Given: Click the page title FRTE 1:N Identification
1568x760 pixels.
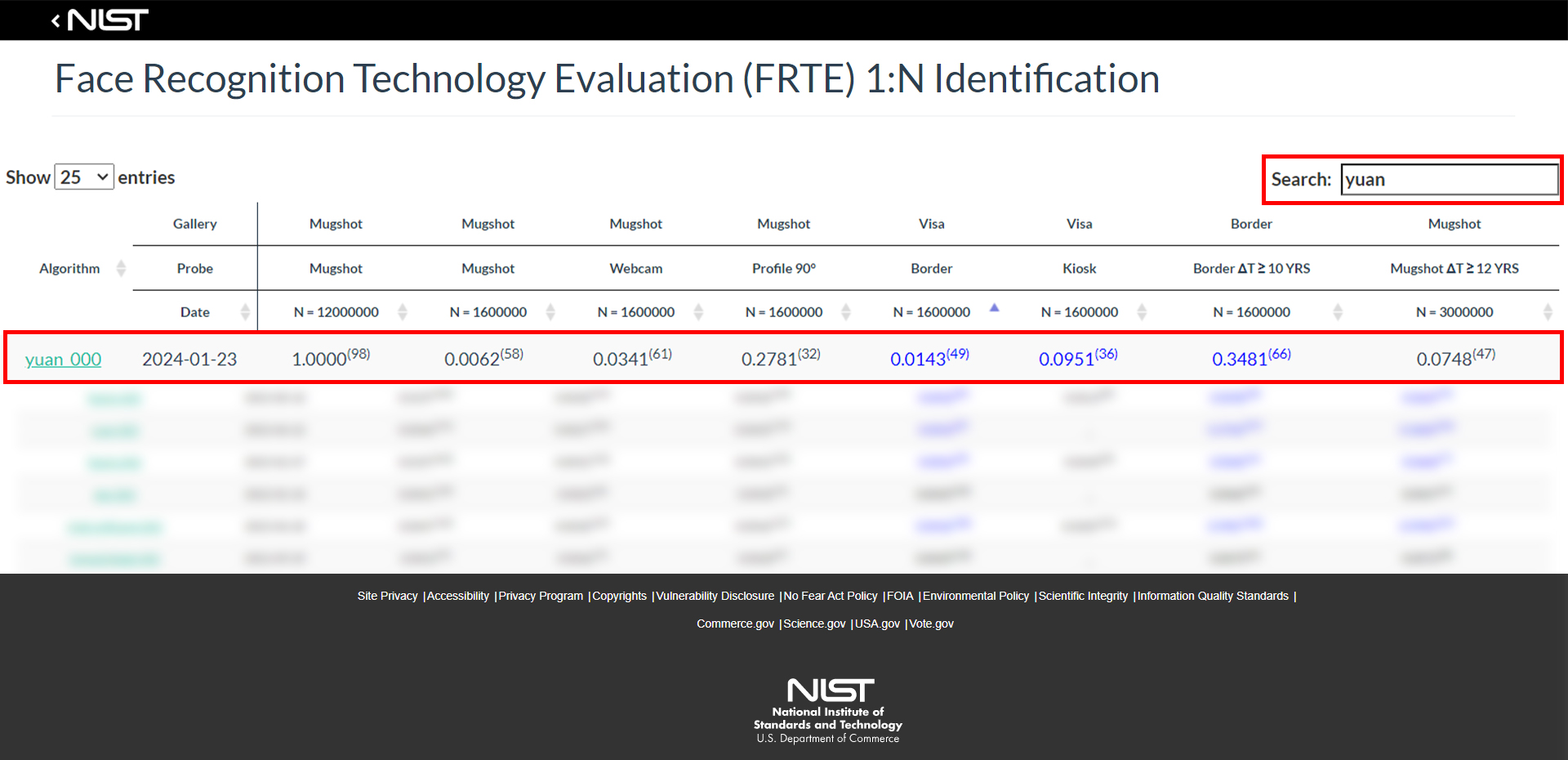Looking at the screenshot, I should pos(607,78).
